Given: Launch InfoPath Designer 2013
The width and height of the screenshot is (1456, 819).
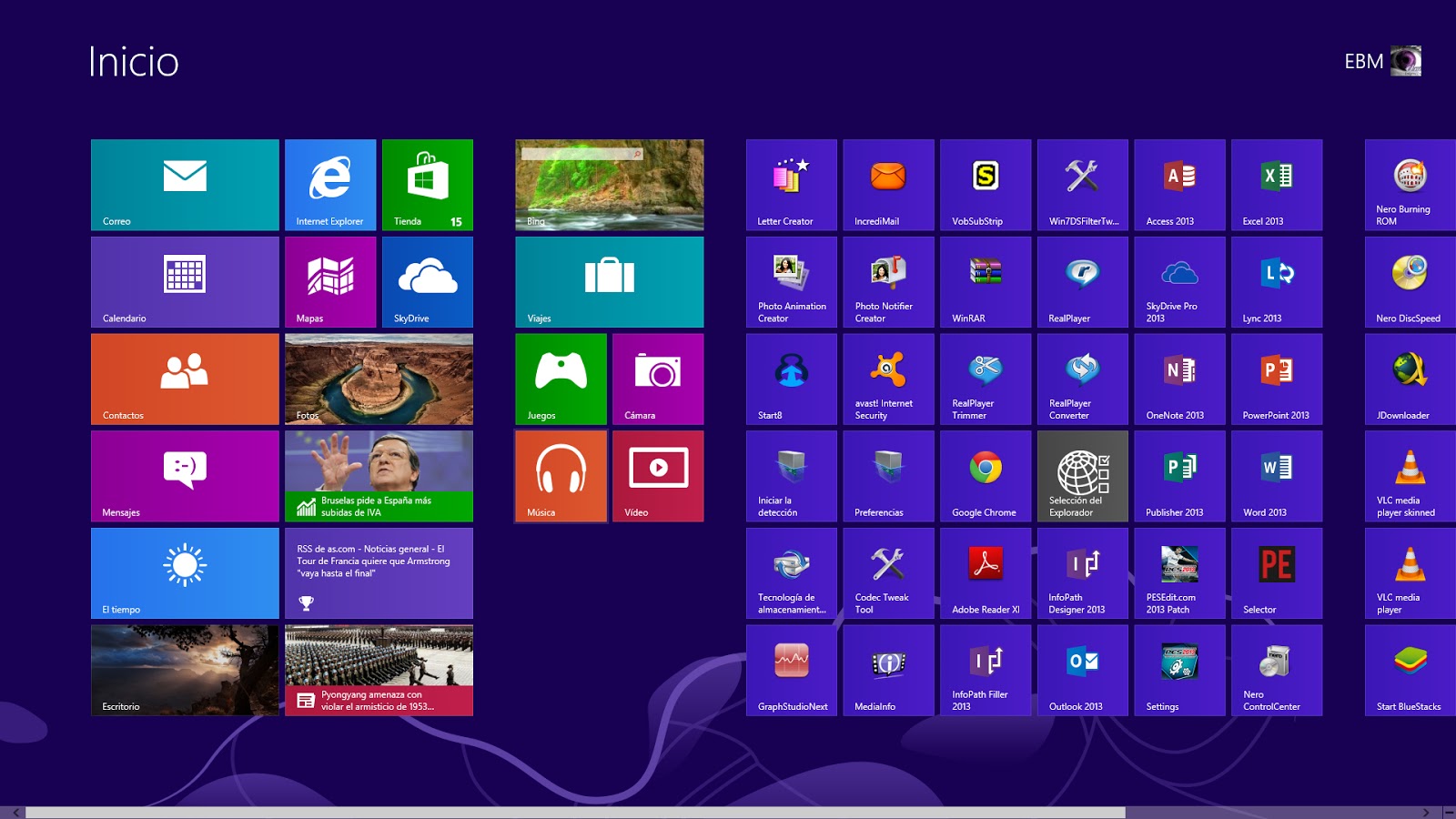Looking at the screenshot, I should (1083, 573).
